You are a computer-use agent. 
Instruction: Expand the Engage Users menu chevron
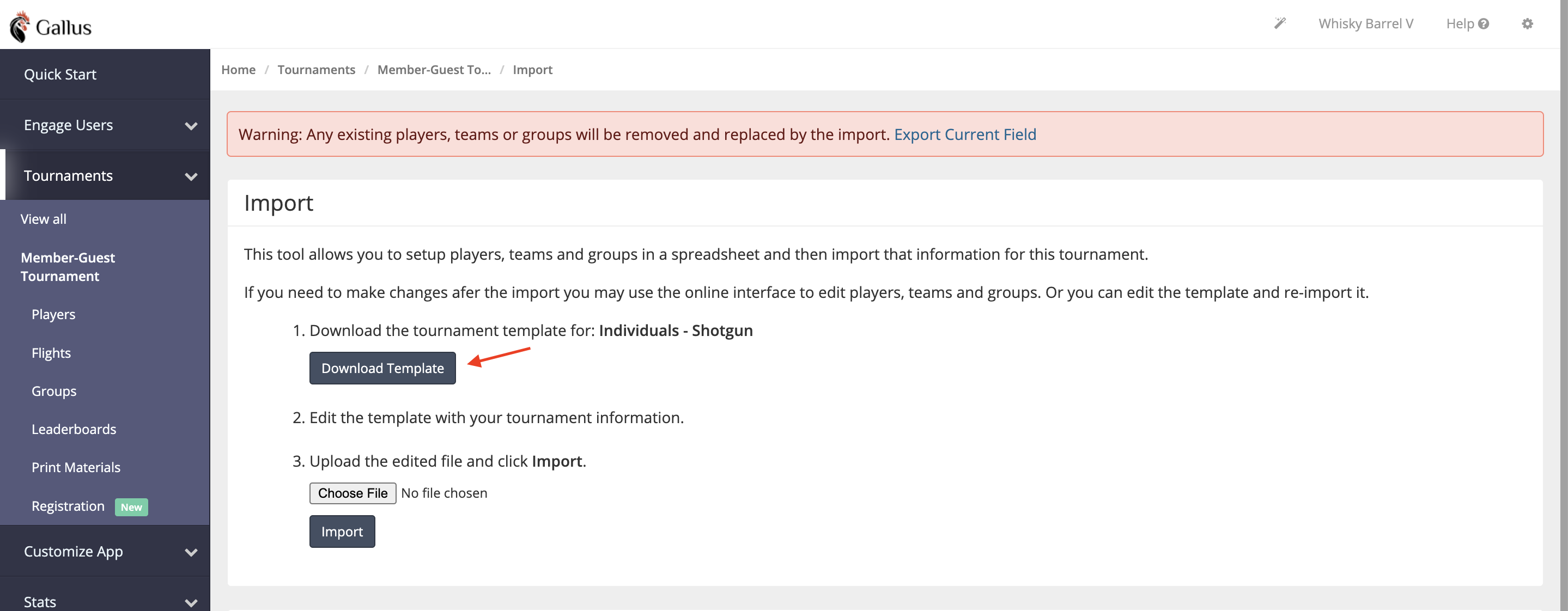tap(191, 126)
